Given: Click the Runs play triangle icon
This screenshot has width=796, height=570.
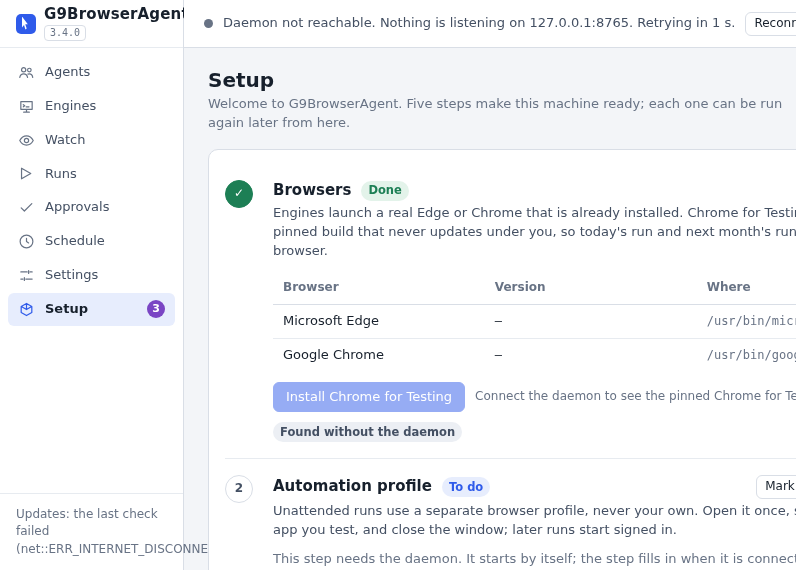Looking at the screenshot, I should coord(25,174).
